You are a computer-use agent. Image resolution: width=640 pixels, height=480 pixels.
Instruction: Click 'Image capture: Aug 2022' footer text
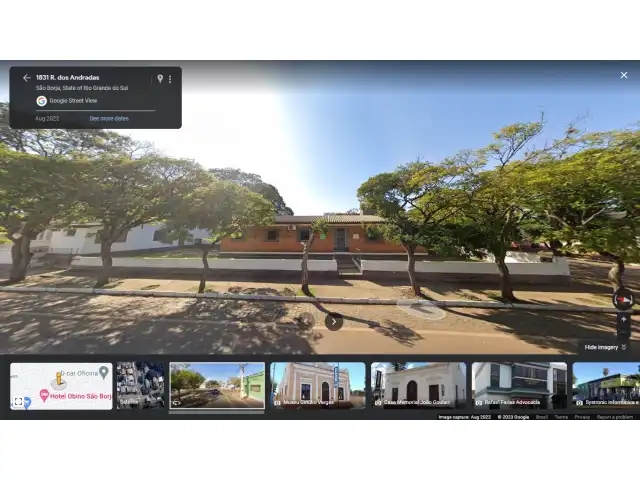coord(464,417)
